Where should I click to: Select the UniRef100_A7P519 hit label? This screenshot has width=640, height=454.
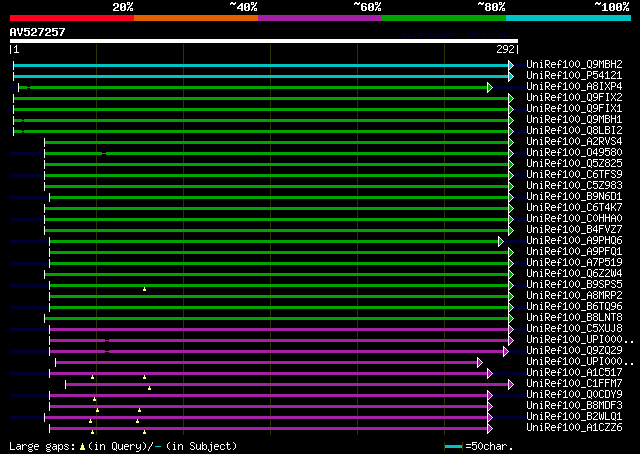(574, 263)
